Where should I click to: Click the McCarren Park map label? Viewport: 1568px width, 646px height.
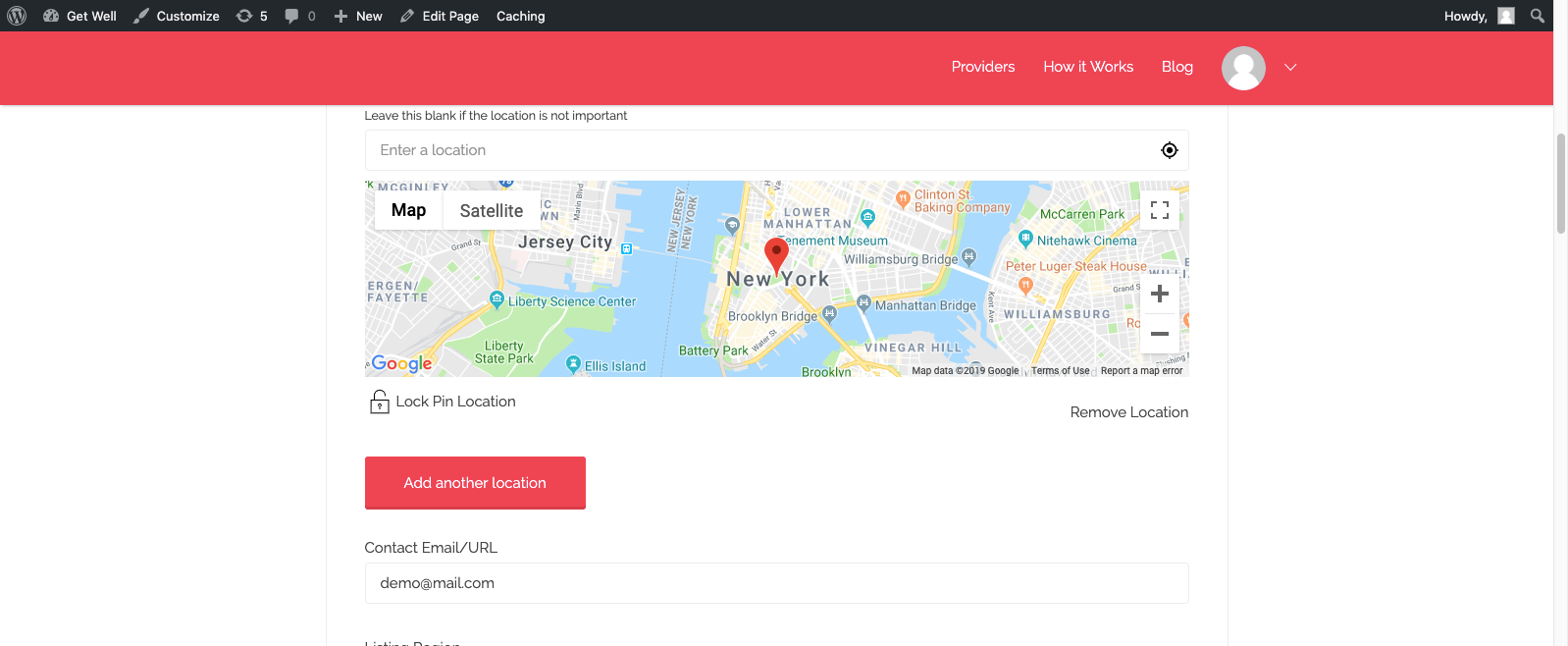[x=1082, y=214]
